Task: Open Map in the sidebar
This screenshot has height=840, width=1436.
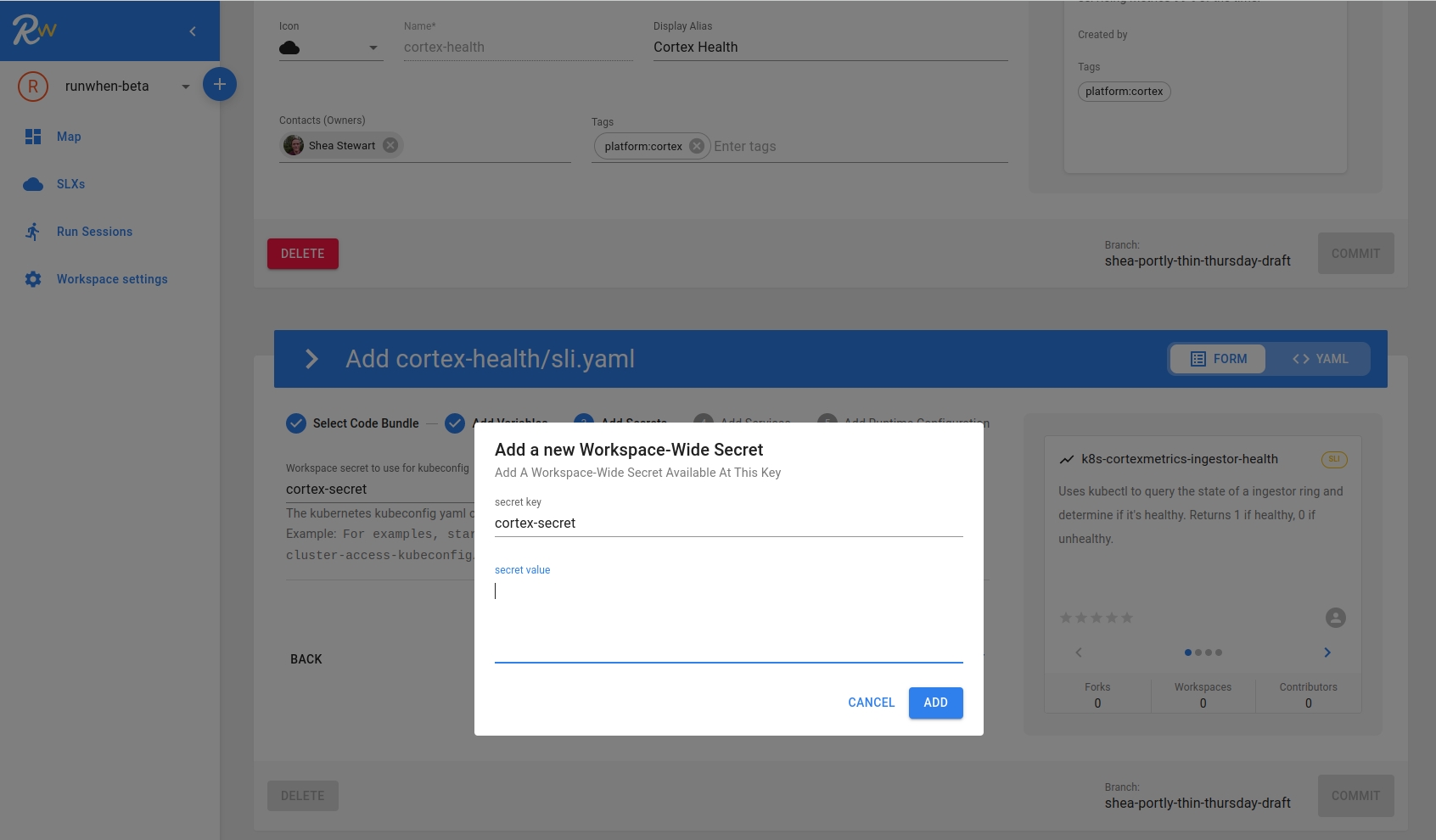Action: (69, 137)
